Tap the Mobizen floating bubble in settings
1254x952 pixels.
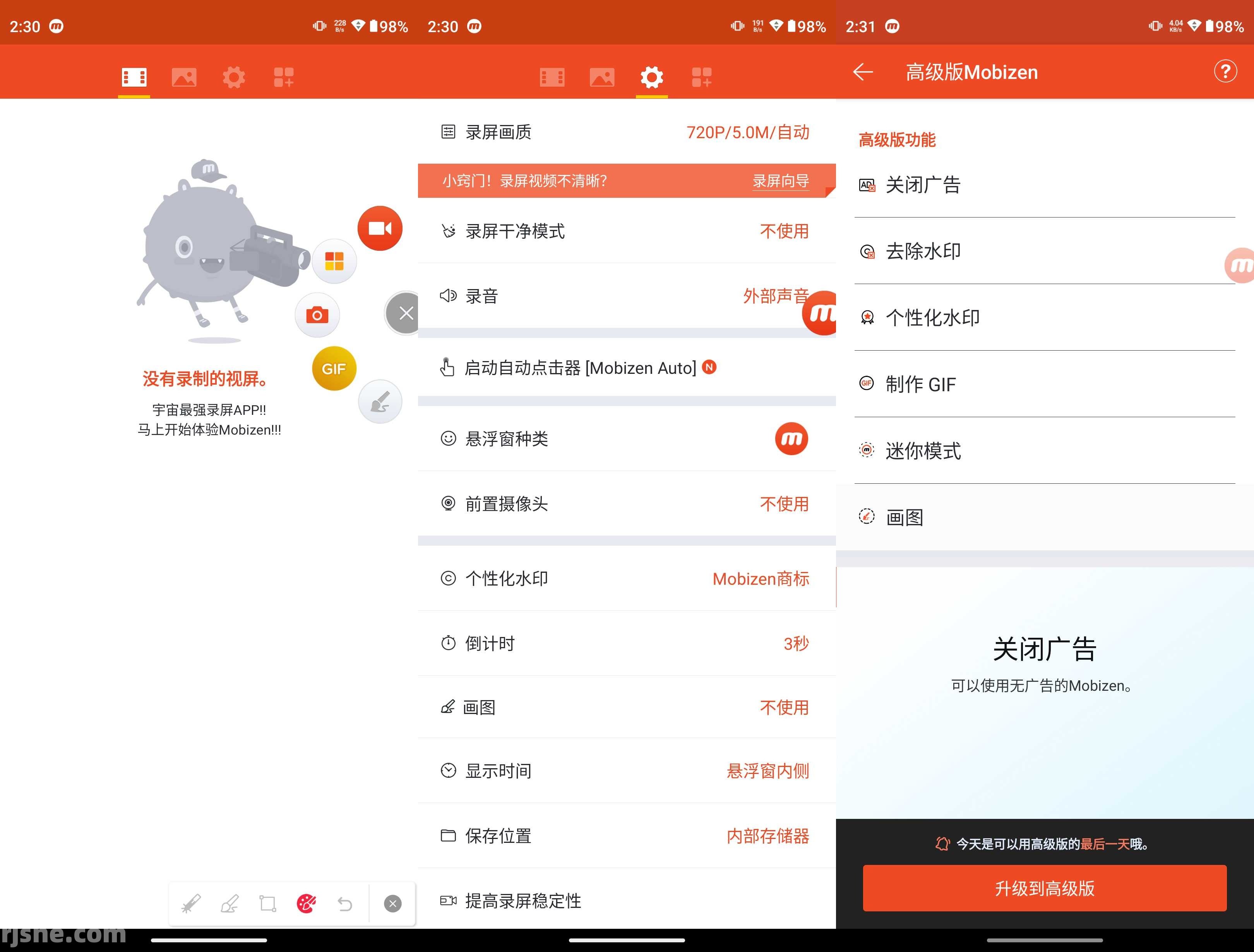click(x=820, y=313)
